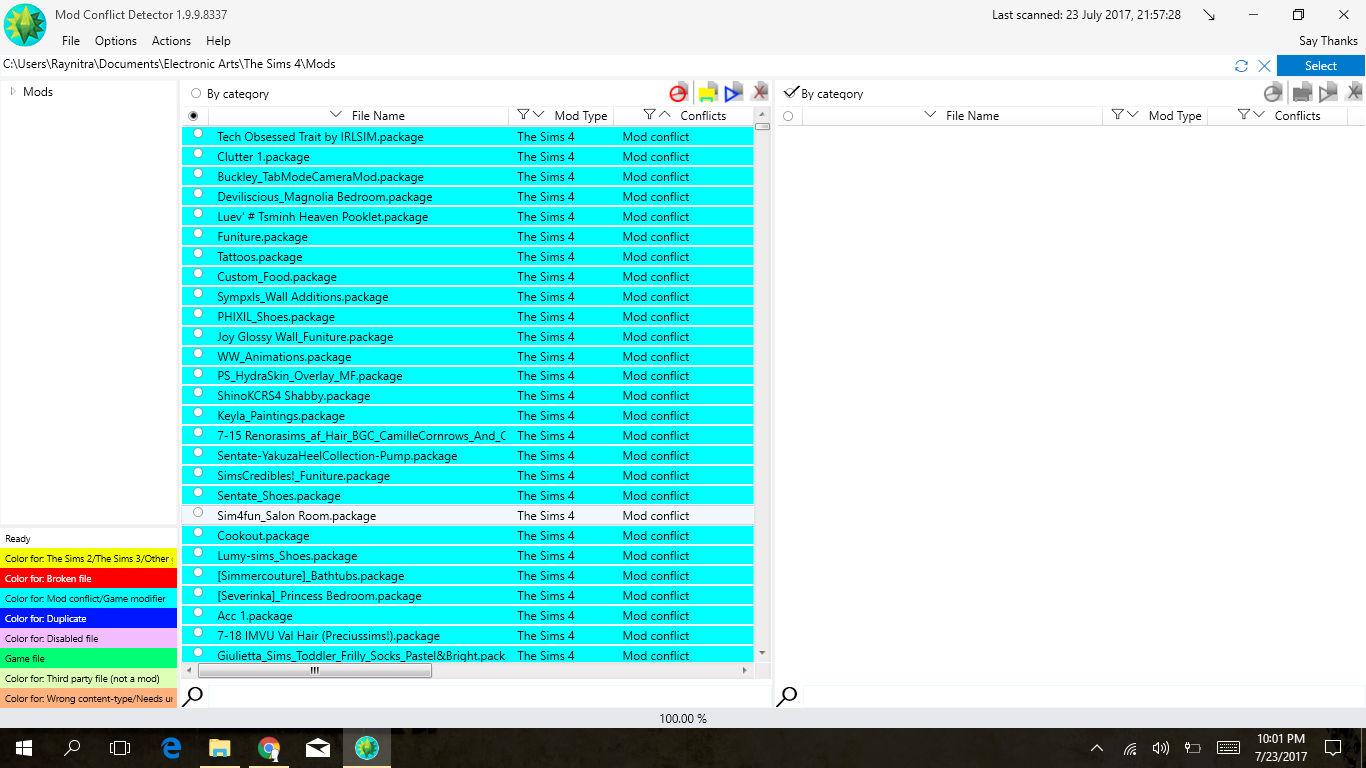1366x768 pixels.
Task: Click the grey X delete-file icon in right panel
Action: tap(1354, 92)
